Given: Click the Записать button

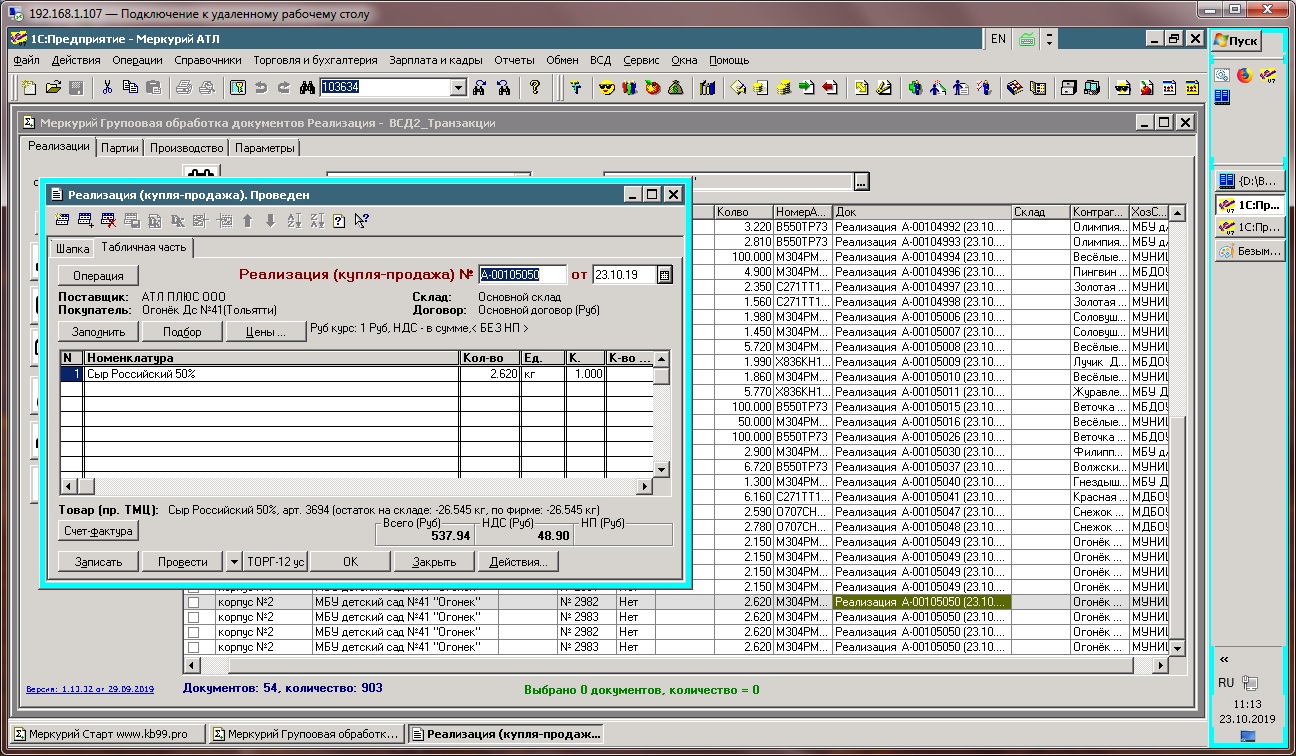Looking at the screenshot, I should [x=98, y=562].
